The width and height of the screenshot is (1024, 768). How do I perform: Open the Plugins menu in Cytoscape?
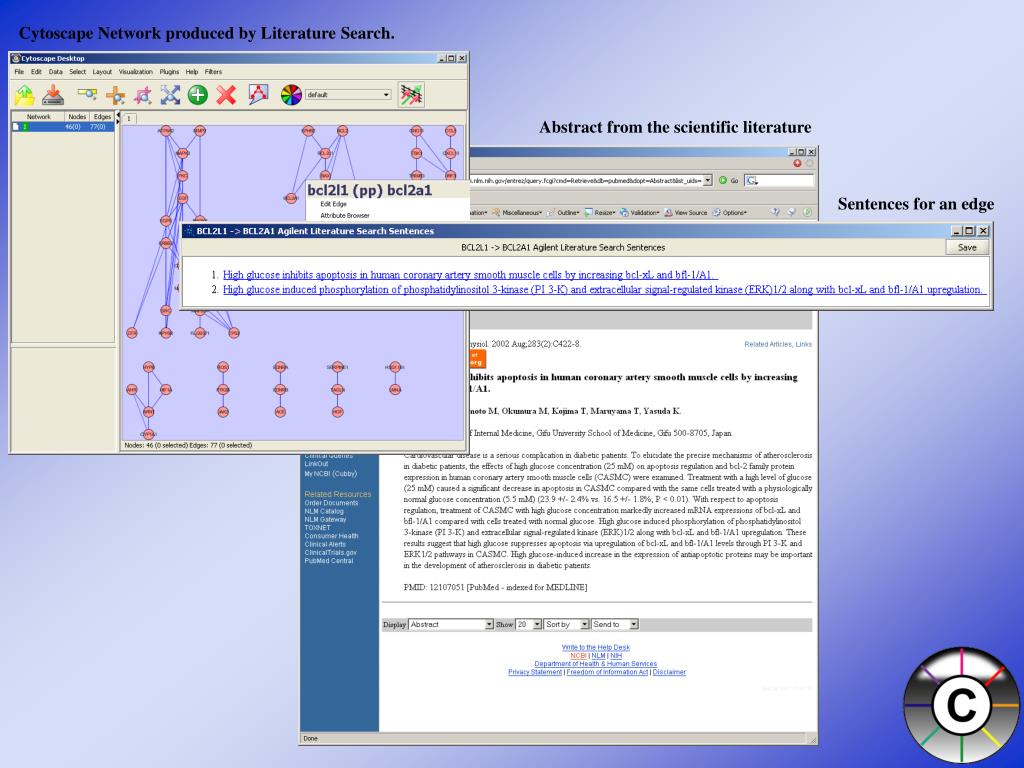[x=169, y=72]
